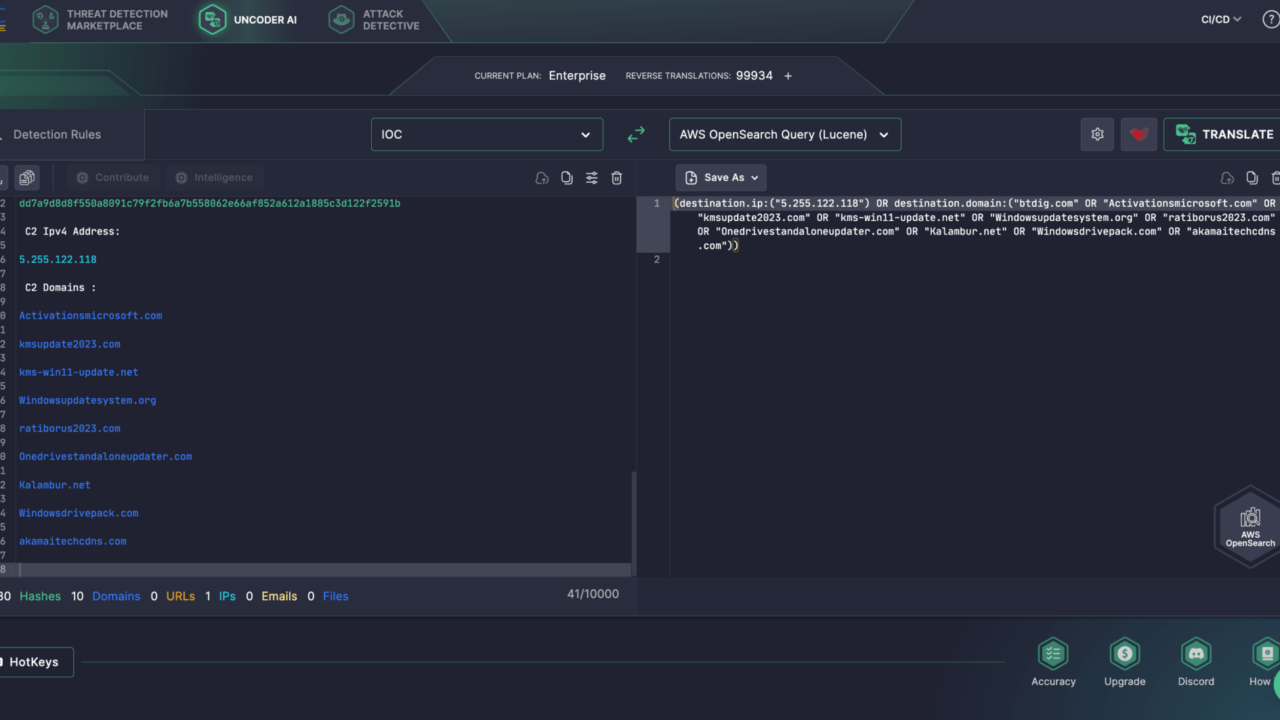
Task: Click the swap translation direction arrows
Action: 636,134
